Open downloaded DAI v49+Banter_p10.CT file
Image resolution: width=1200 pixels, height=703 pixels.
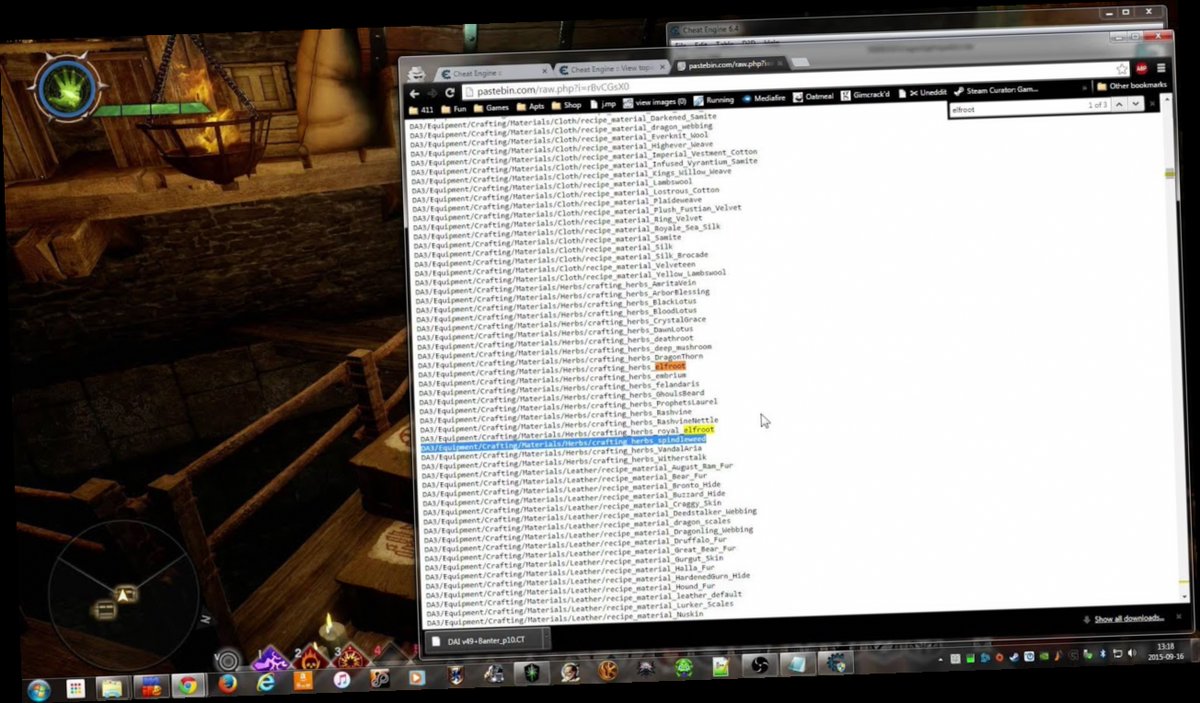pos(487,639)
